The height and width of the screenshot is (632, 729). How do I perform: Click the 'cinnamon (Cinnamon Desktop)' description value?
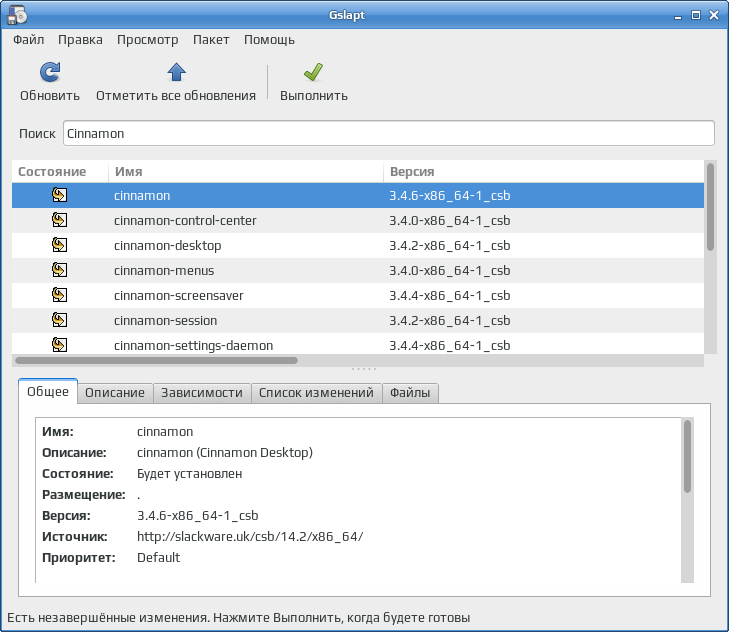click(x=225, y=453)
